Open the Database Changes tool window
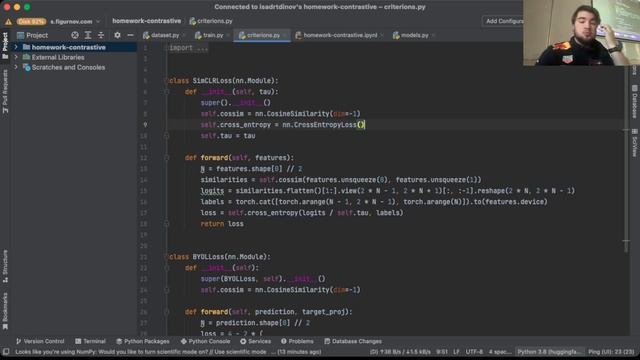Screen dimensions: 640x360 click(353, 341)
